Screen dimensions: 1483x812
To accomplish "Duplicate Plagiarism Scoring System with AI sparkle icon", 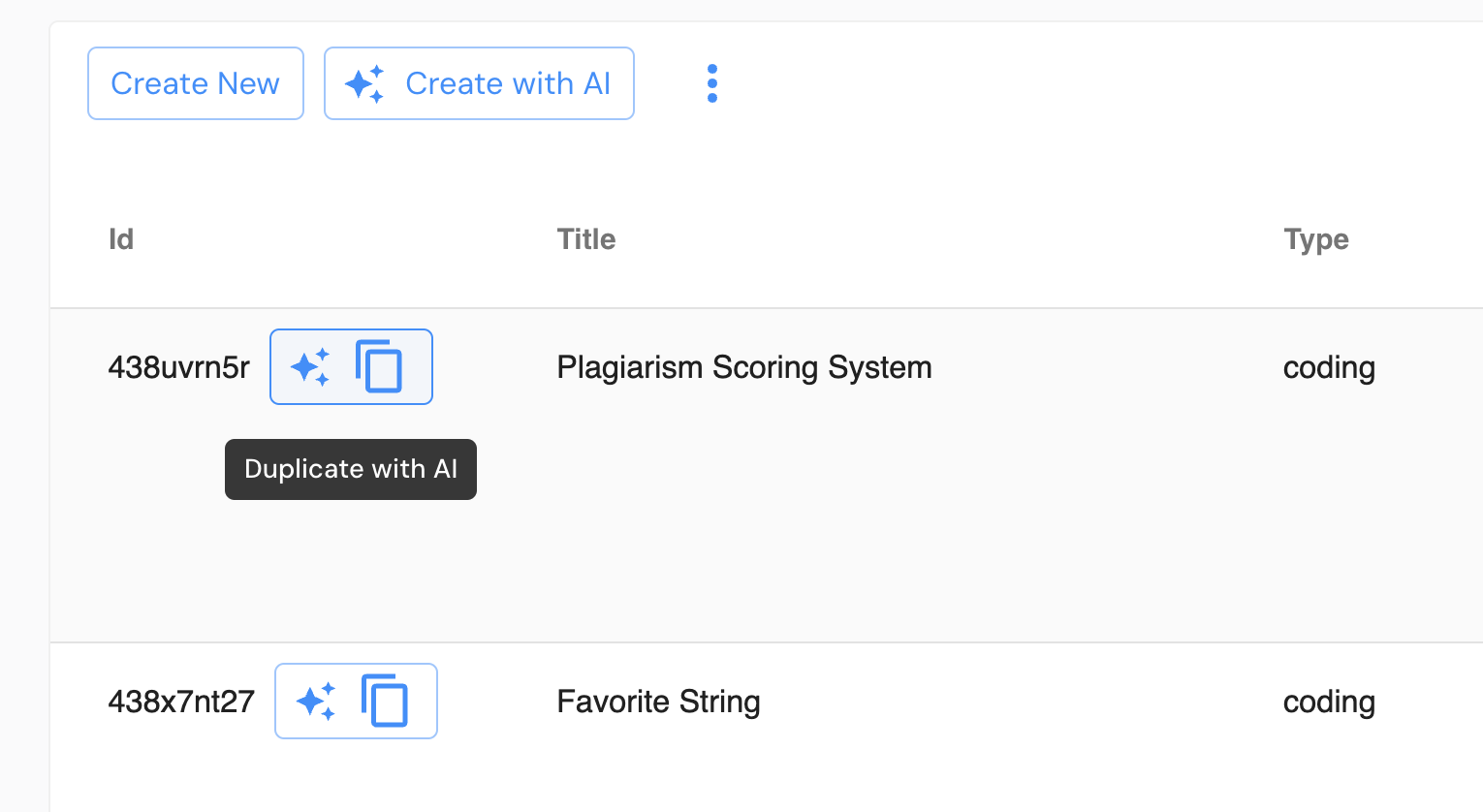I will (x=310, y=367).
